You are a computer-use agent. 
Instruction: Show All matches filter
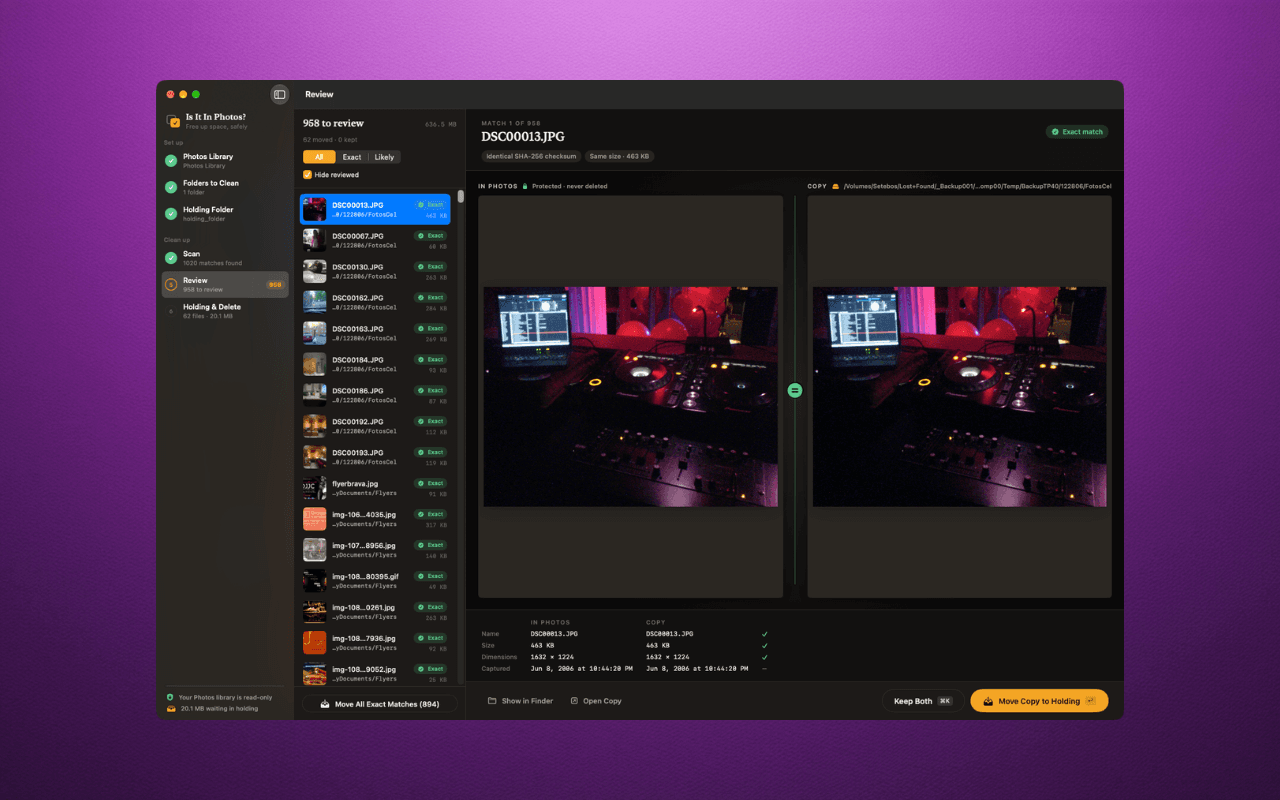(x=319, y=157)
